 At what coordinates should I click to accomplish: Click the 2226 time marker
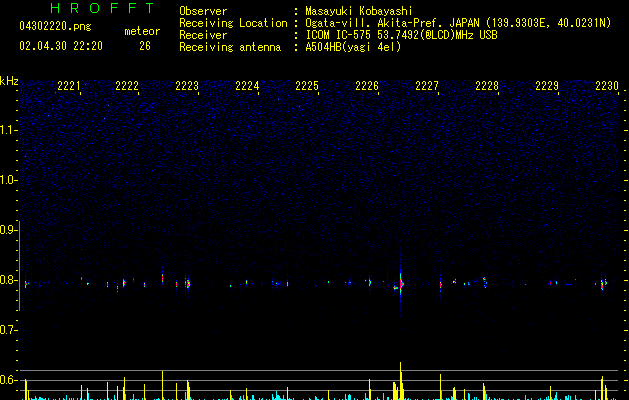pyautogui.click(x=367, y=86)
